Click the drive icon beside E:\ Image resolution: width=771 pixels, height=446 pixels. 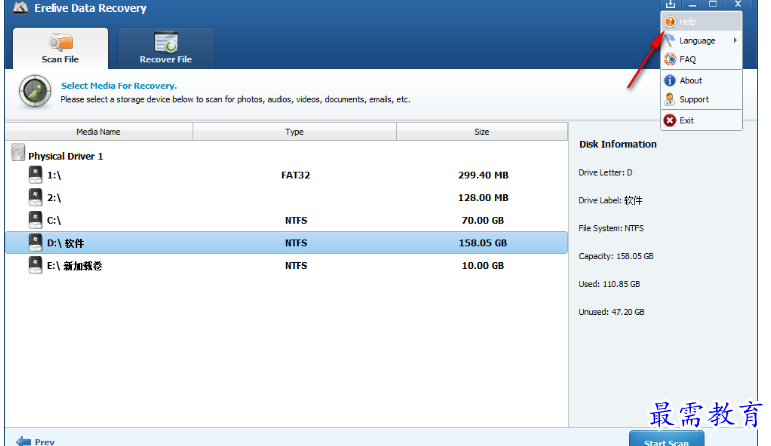click(35, 265)
